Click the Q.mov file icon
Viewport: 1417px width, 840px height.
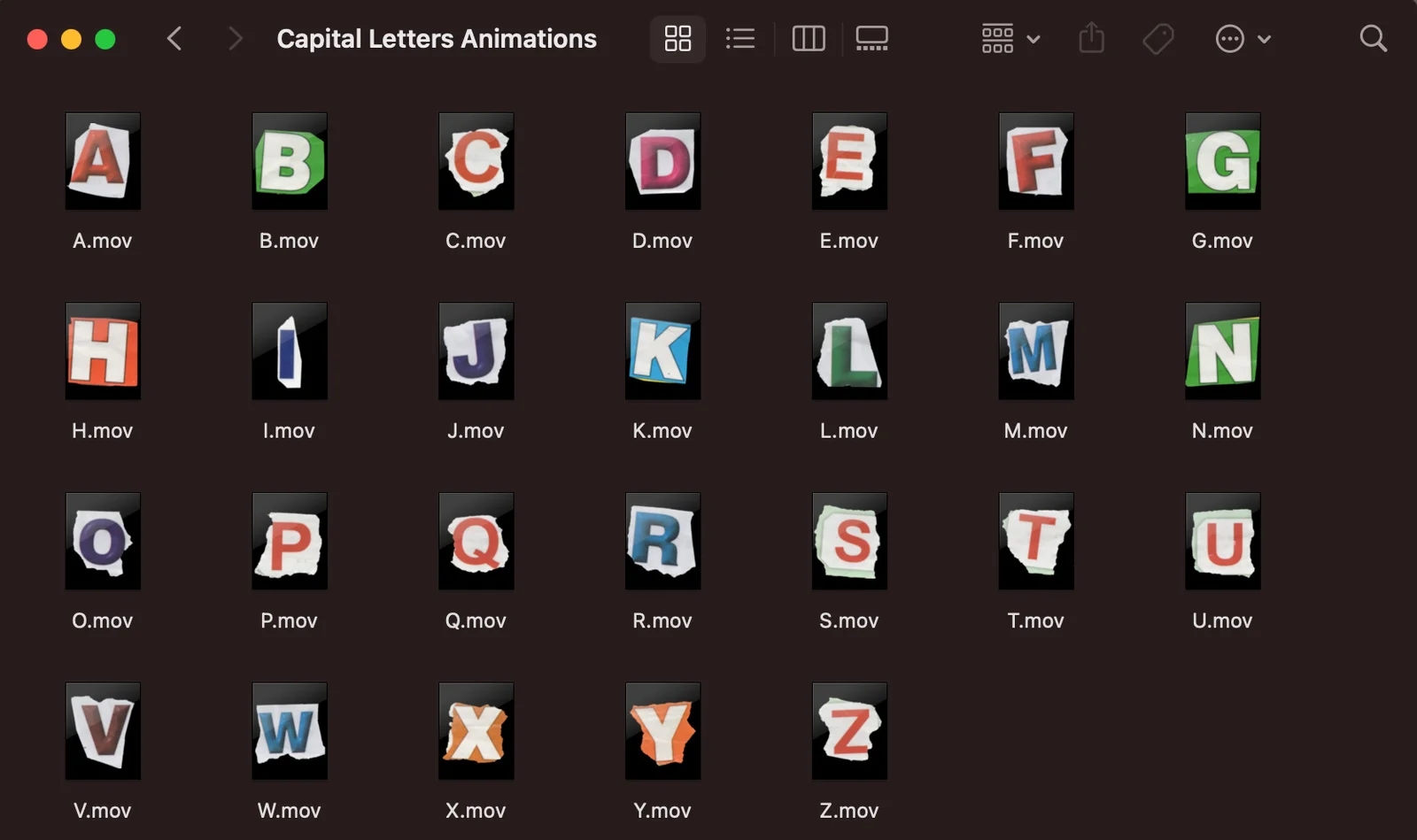pos(476,541)
